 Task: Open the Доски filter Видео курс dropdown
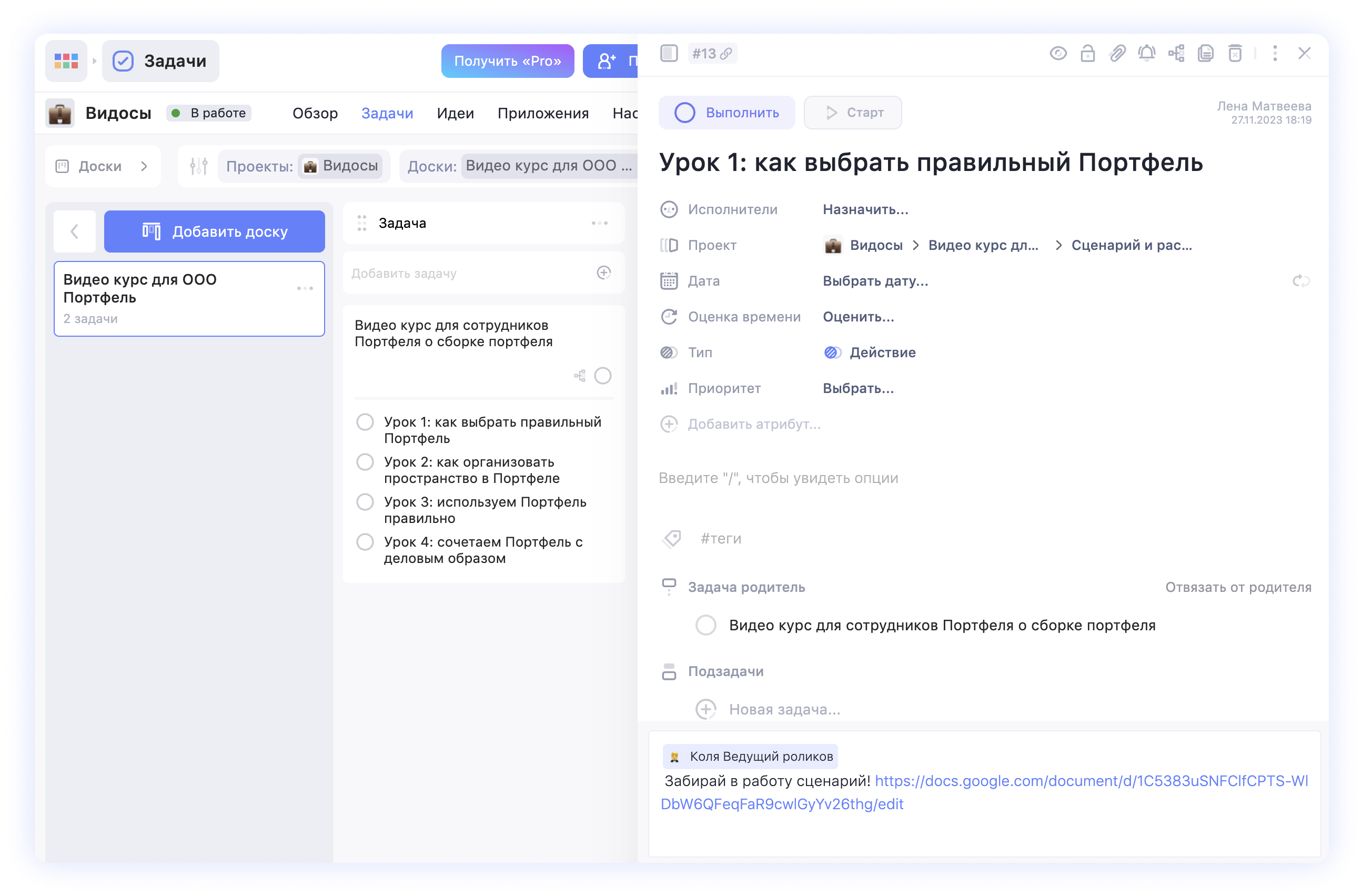point(548,166)
